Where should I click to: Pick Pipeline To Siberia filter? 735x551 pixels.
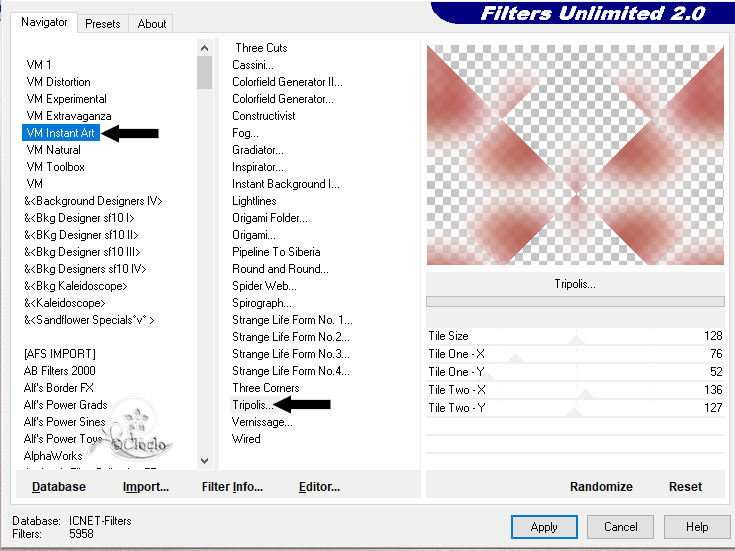coord(276,252)
